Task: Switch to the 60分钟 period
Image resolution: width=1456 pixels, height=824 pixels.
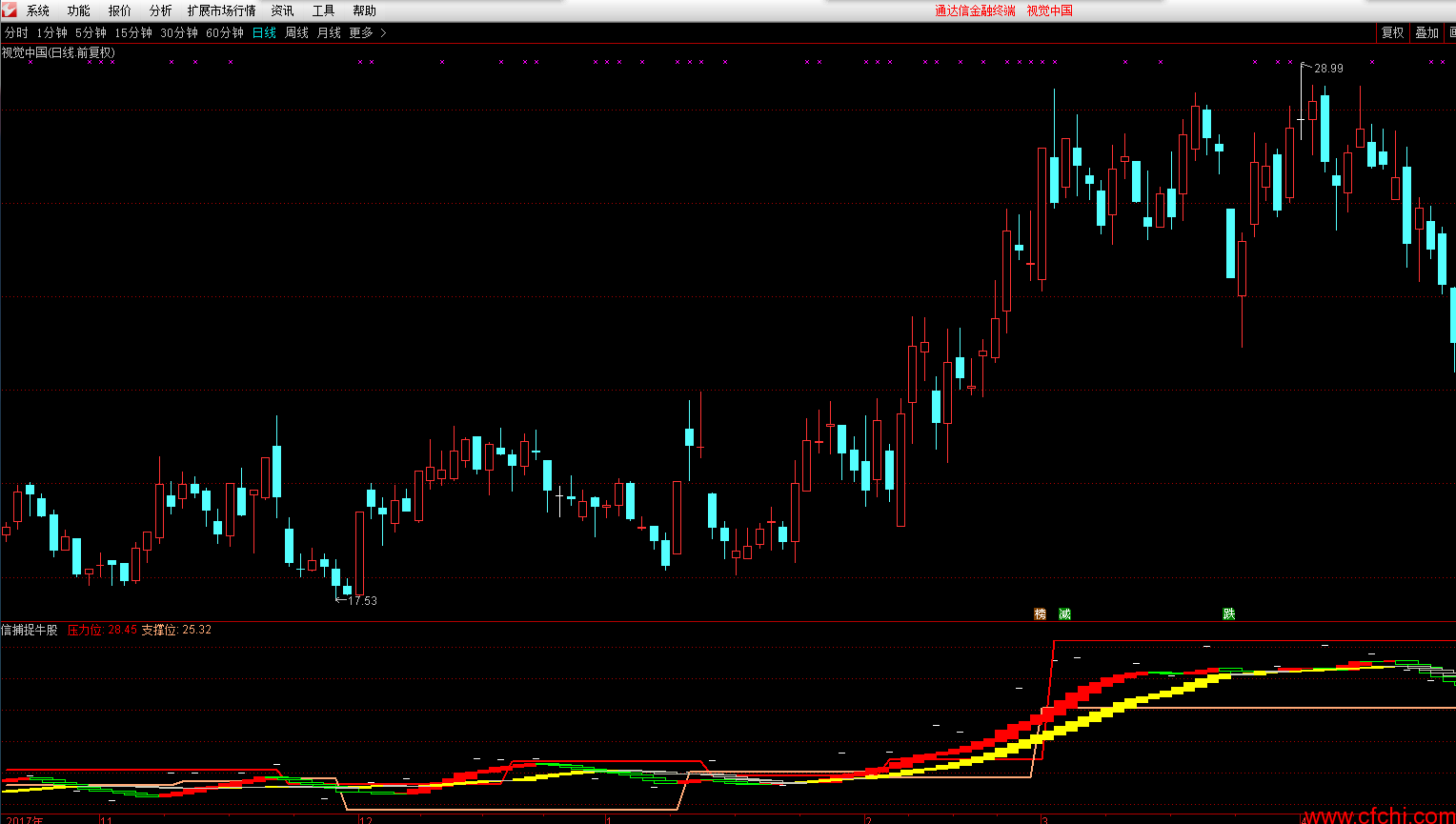Action: click(225, 32)
